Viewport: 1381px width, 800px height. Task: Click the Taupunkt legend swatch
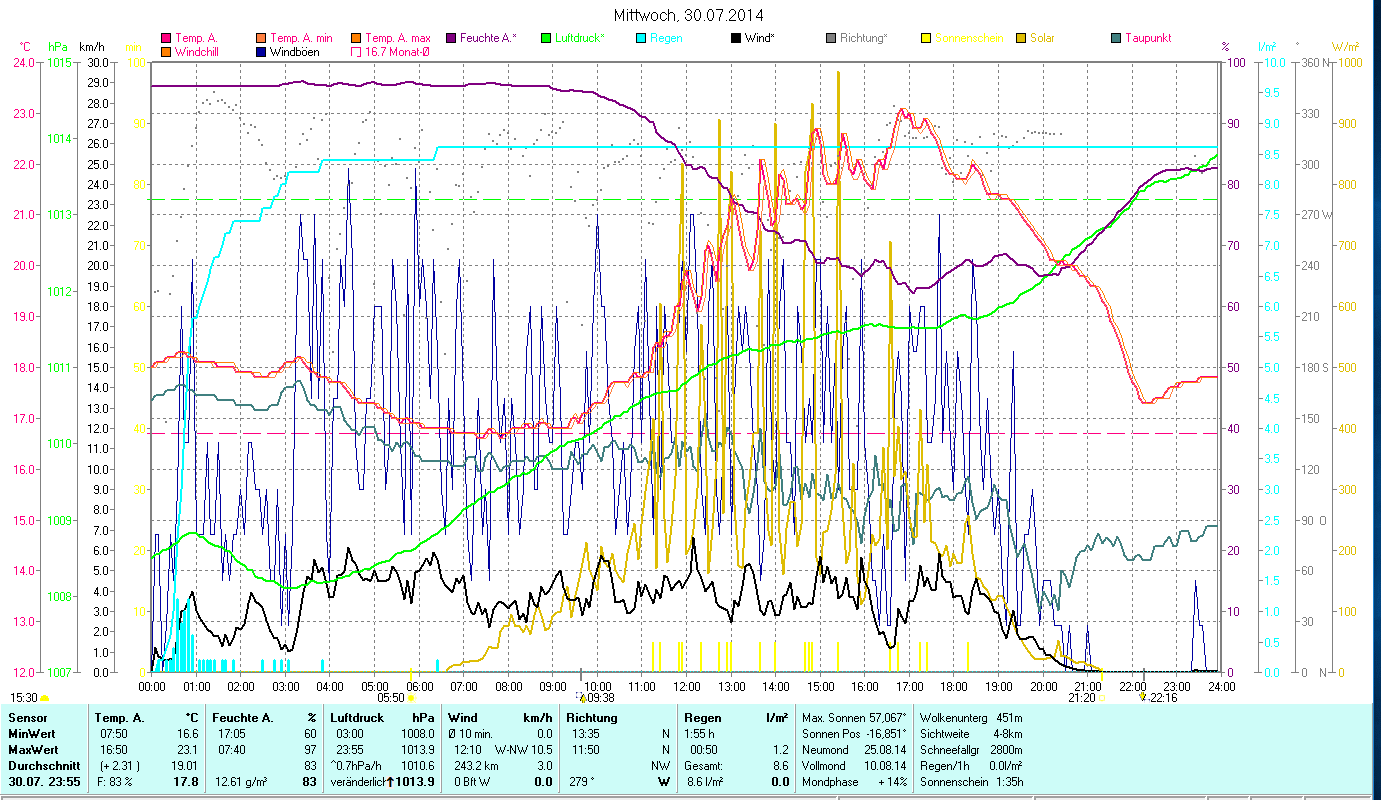tap(1116, 38)
